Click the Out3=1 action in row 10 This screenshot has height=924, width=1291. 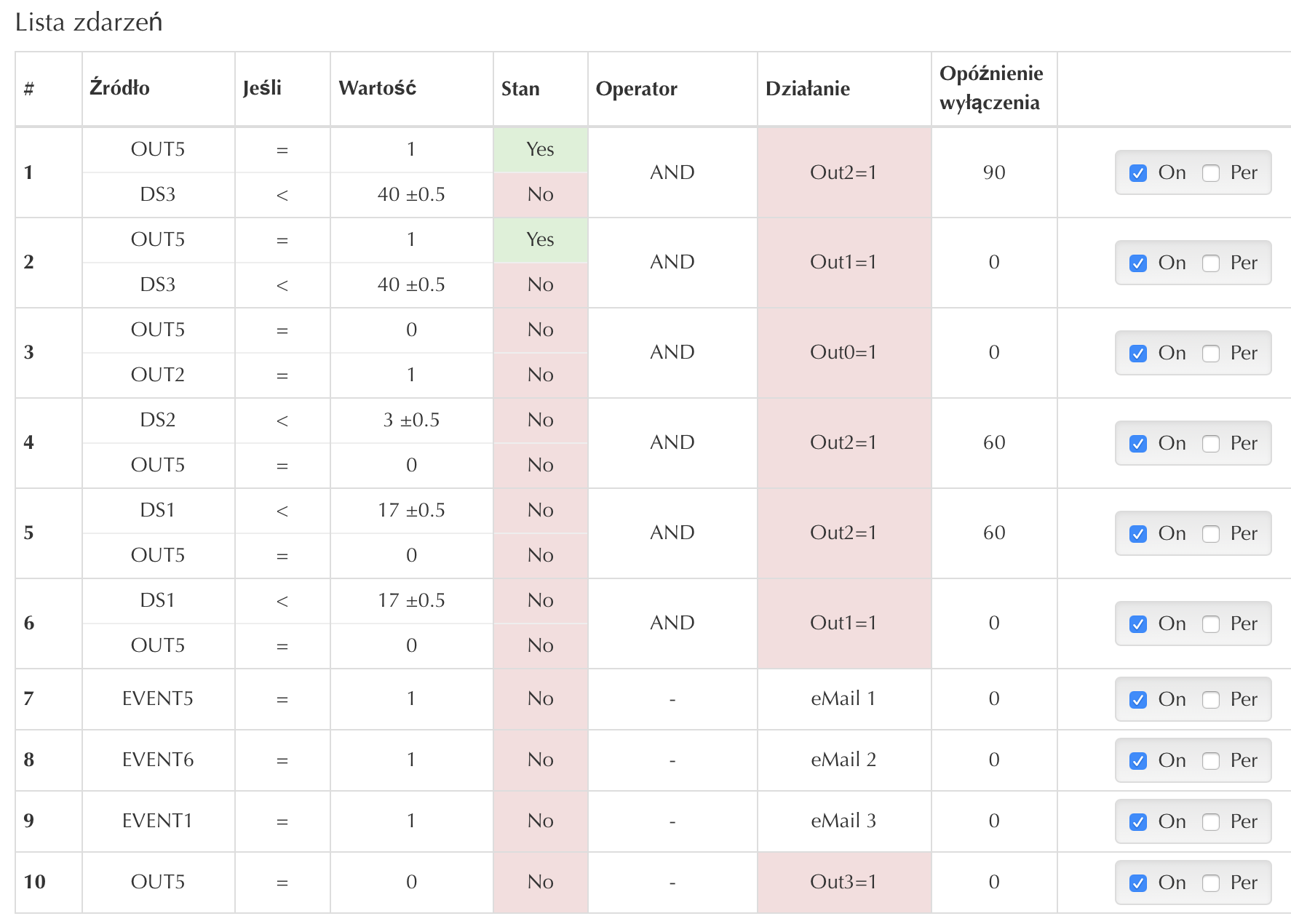click(x=843, y=883)
